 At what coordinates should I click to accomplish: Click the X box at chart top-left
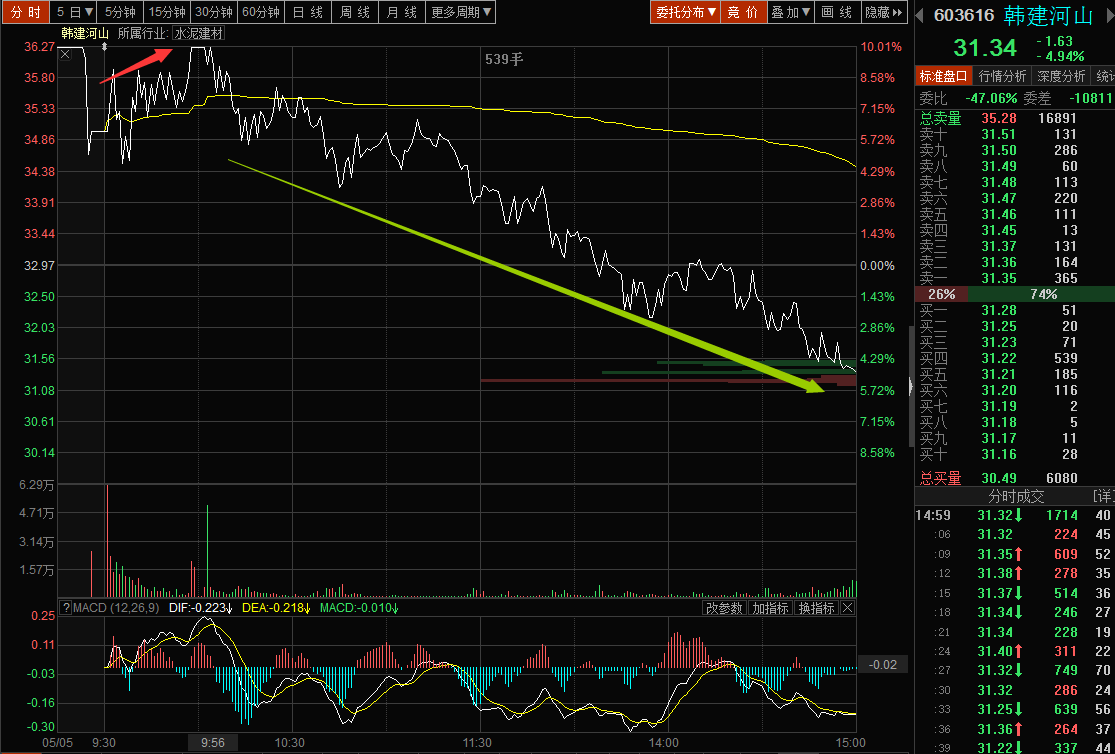click(65, 54)
